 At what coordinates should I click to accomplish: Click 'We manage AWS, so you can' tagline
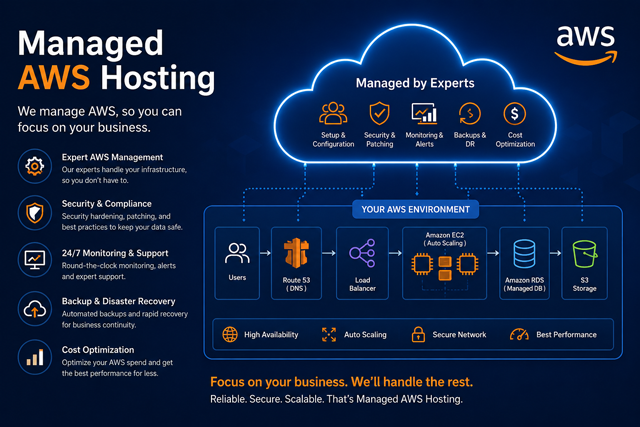pos(100,111)
